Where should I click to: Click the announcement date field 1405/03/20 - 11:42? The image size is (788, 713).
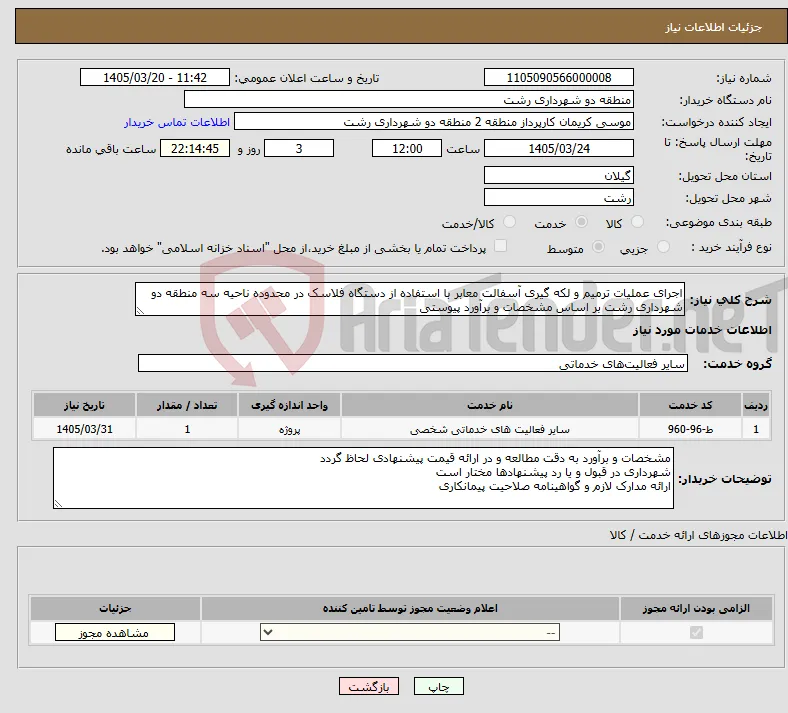155,77
